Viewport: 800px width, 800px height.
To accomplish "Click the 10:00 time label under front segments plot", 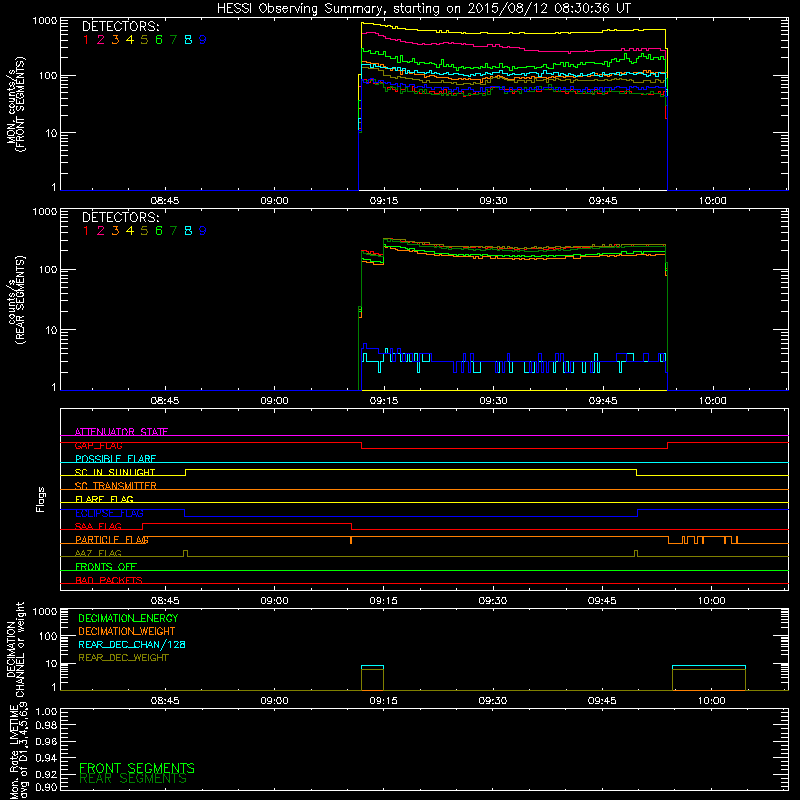I will coord(712,201).
